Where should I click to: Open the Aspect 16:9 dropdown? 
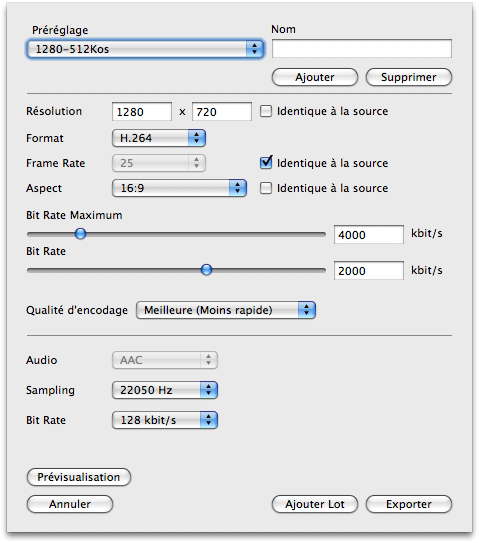click(179, 188)
